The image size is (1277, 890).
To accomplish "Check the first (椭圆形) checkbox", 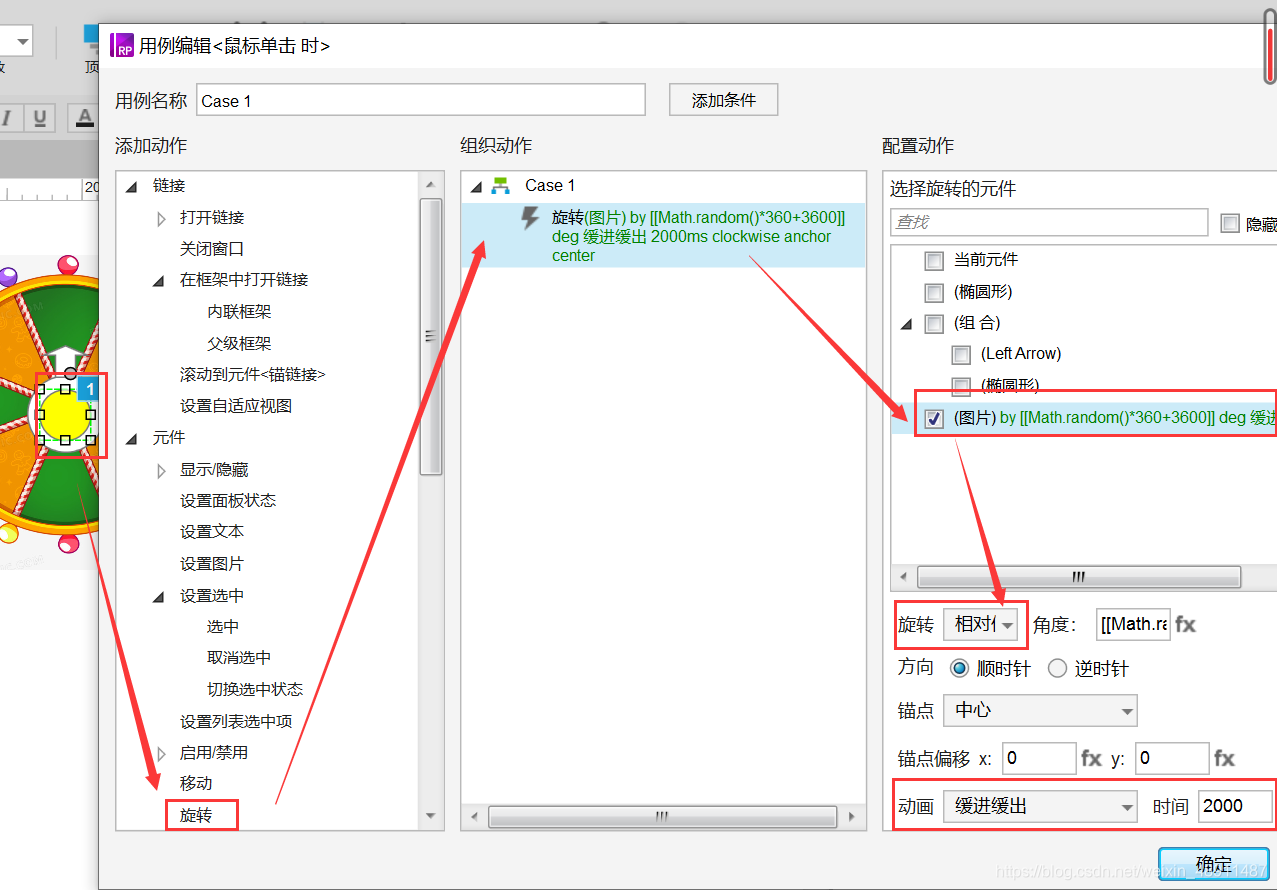I will tap(934, 293).
